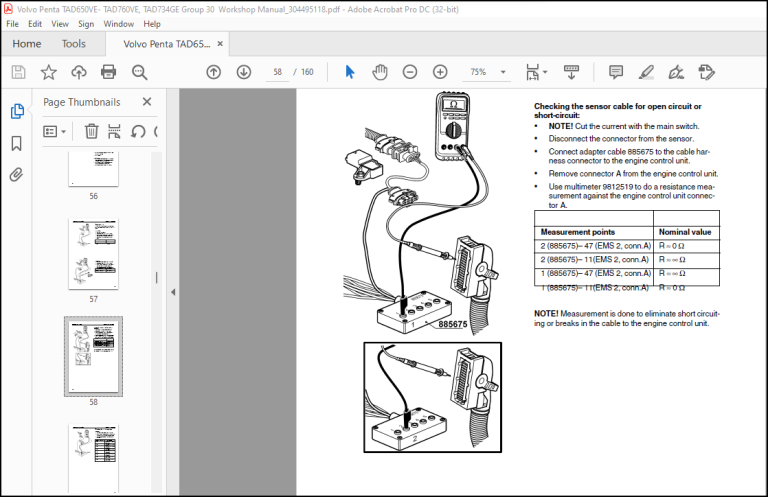Open the Window menu
768x497 pixels.
coord(119,24)
